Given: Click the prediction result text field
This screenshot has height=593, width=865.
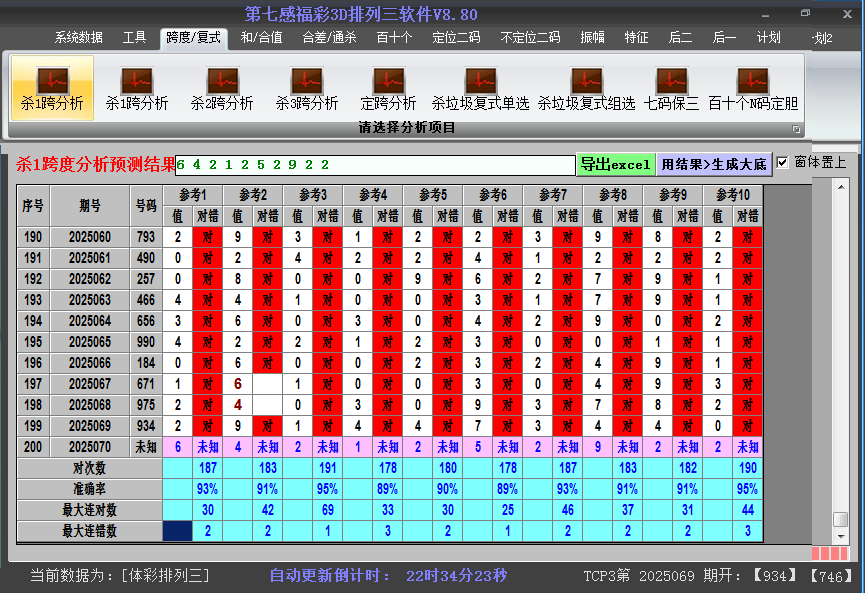Looking at the screenshot, I should pos(375,164).
